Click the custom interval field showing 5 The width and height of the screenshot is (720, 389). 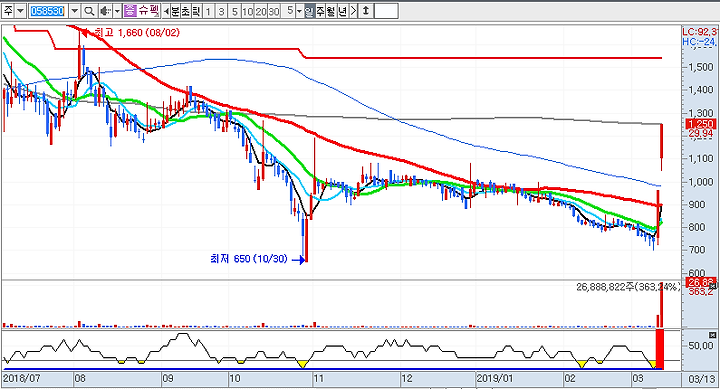pyautogui.click(x=289, y=11)
